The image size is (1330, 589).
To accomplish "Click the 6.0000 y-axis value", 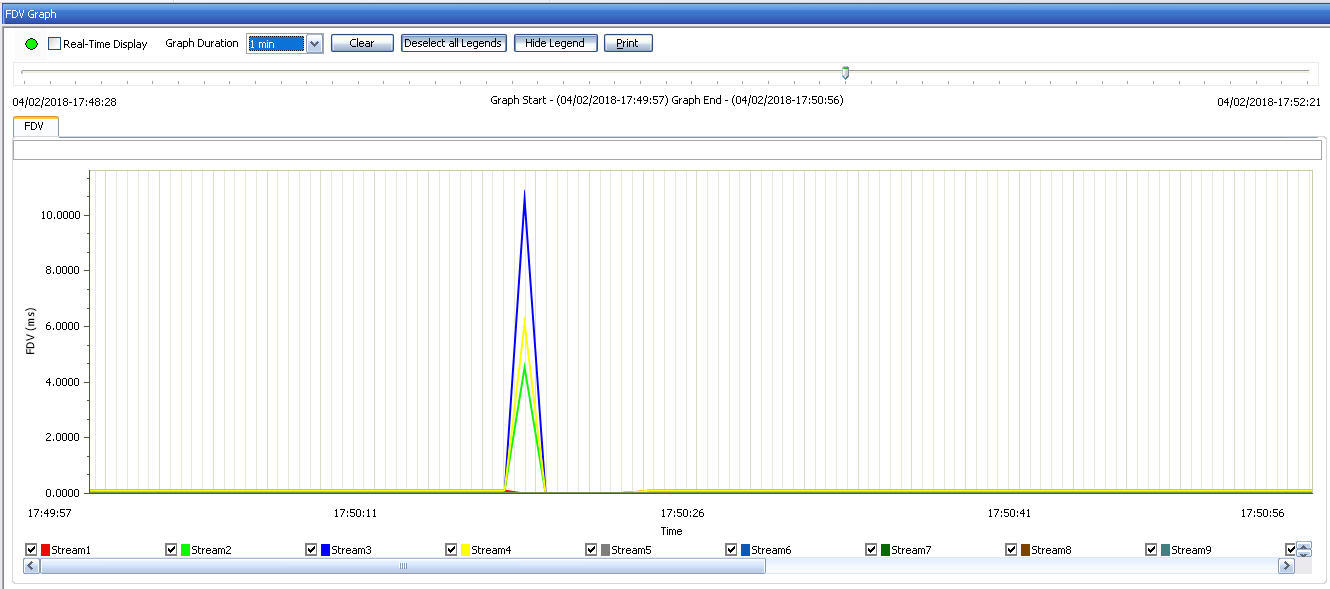I will tap(63, 326).
